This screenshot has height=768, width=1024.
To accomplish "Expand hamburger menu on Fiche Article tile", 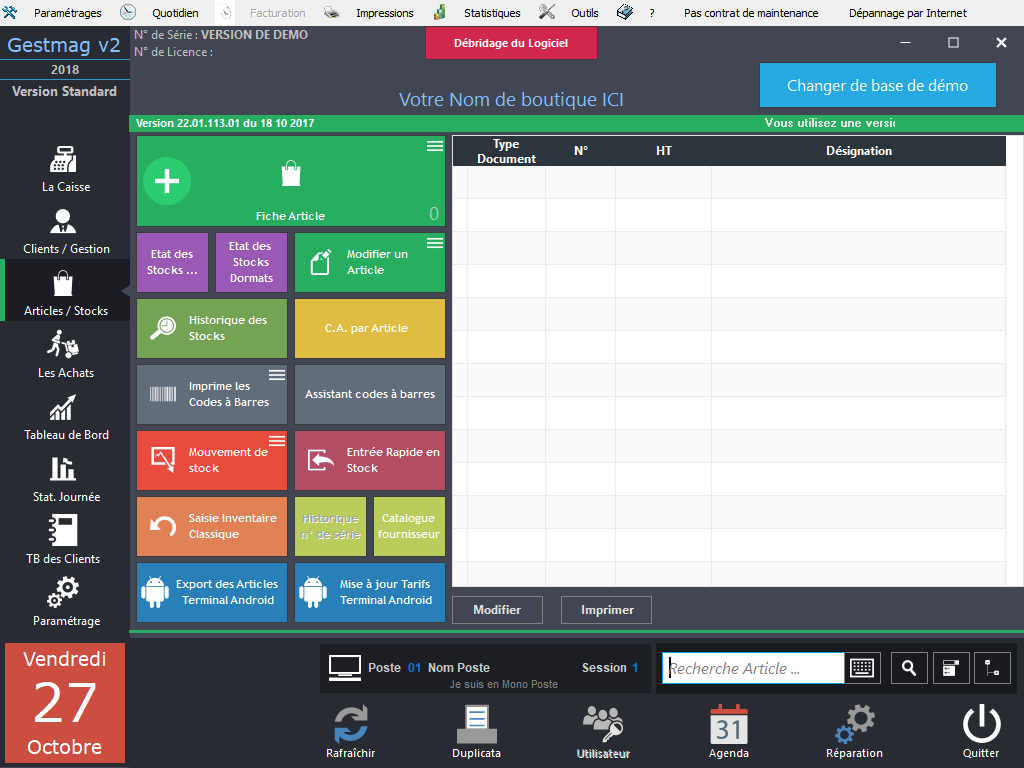I will click(x=435, y=146).
